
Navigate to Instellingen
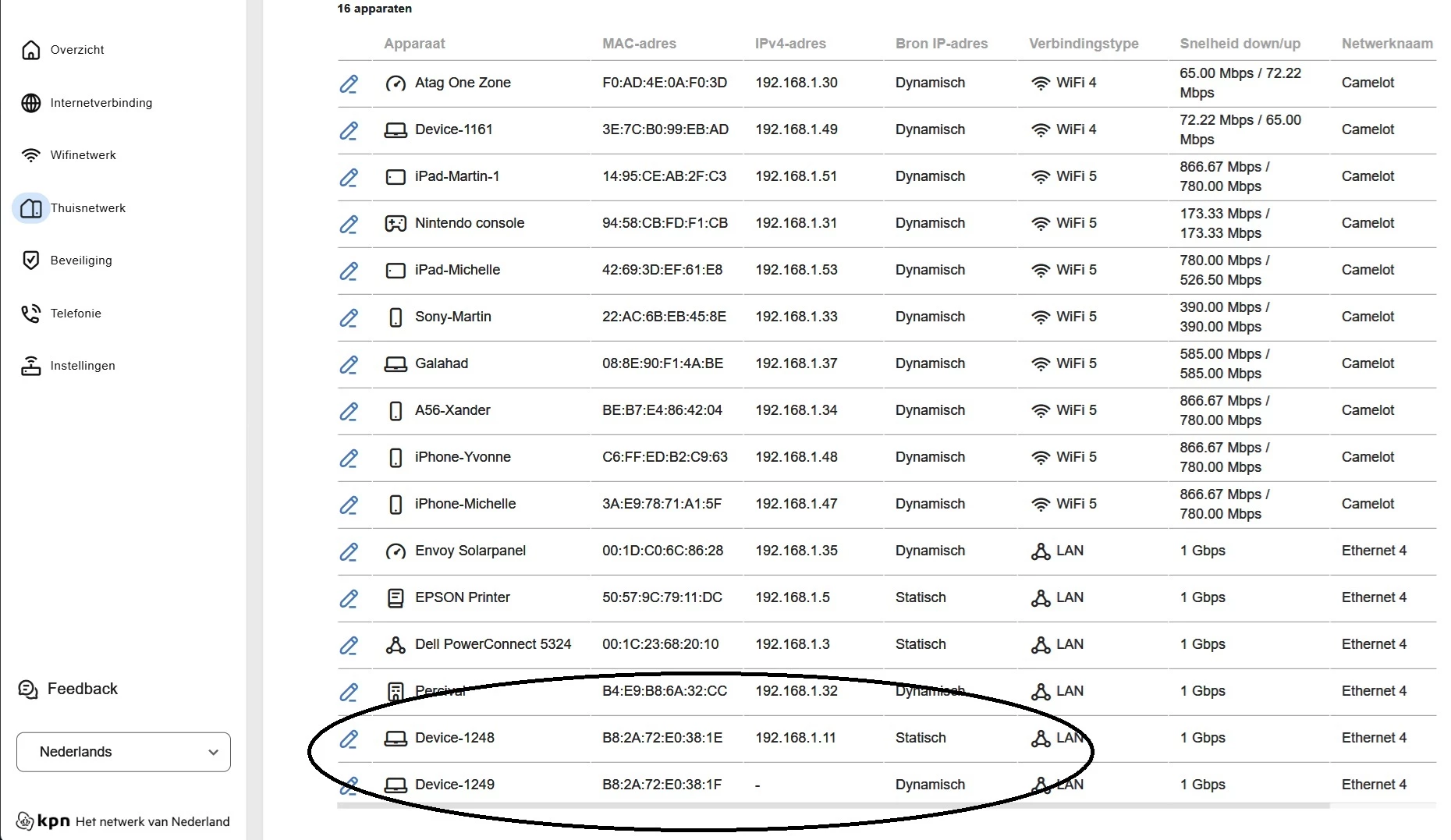pos(82,366)
